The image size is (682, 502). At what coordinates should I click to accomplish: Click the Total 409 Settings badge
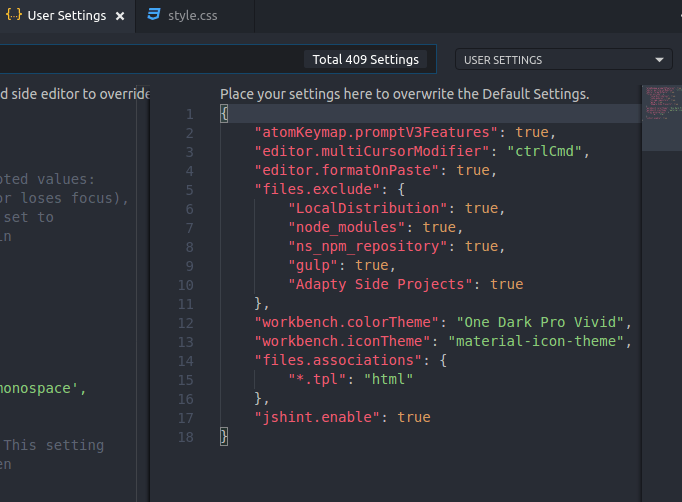[365, 60]
